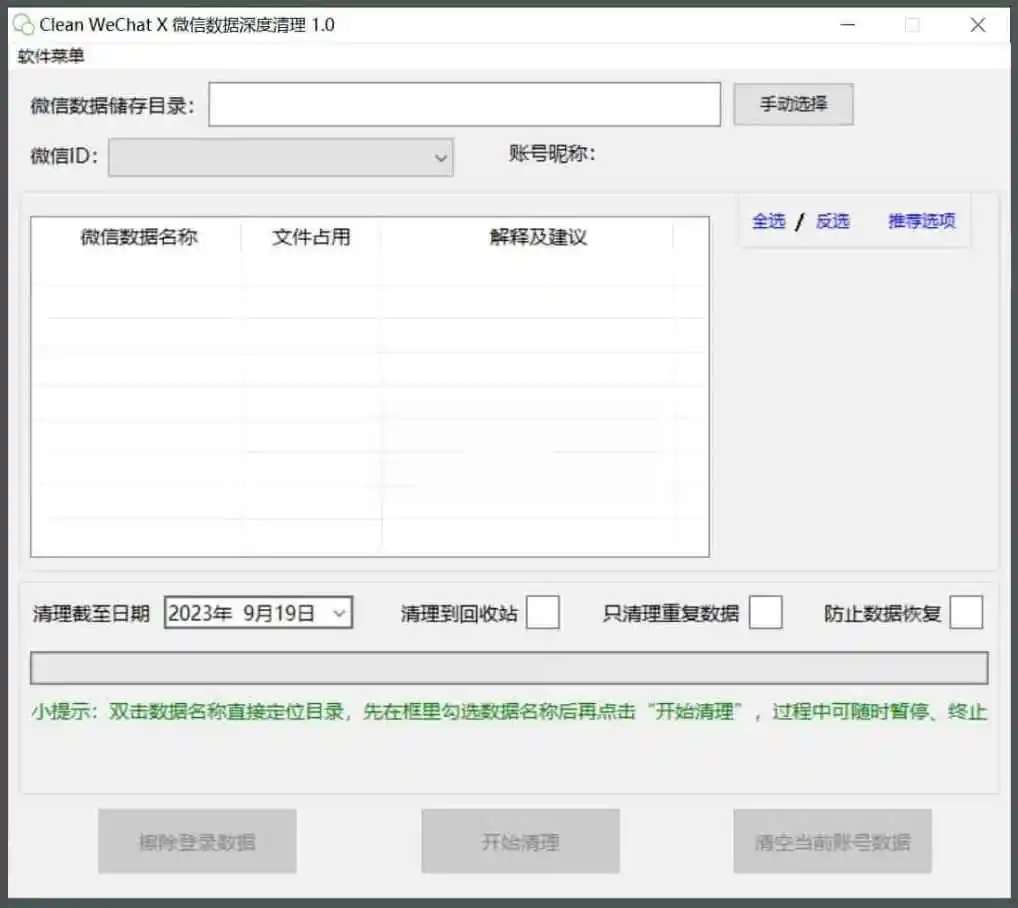Open the 微信ID dropdown
Screen dimensions: 1018x908
tap(280, 157)
